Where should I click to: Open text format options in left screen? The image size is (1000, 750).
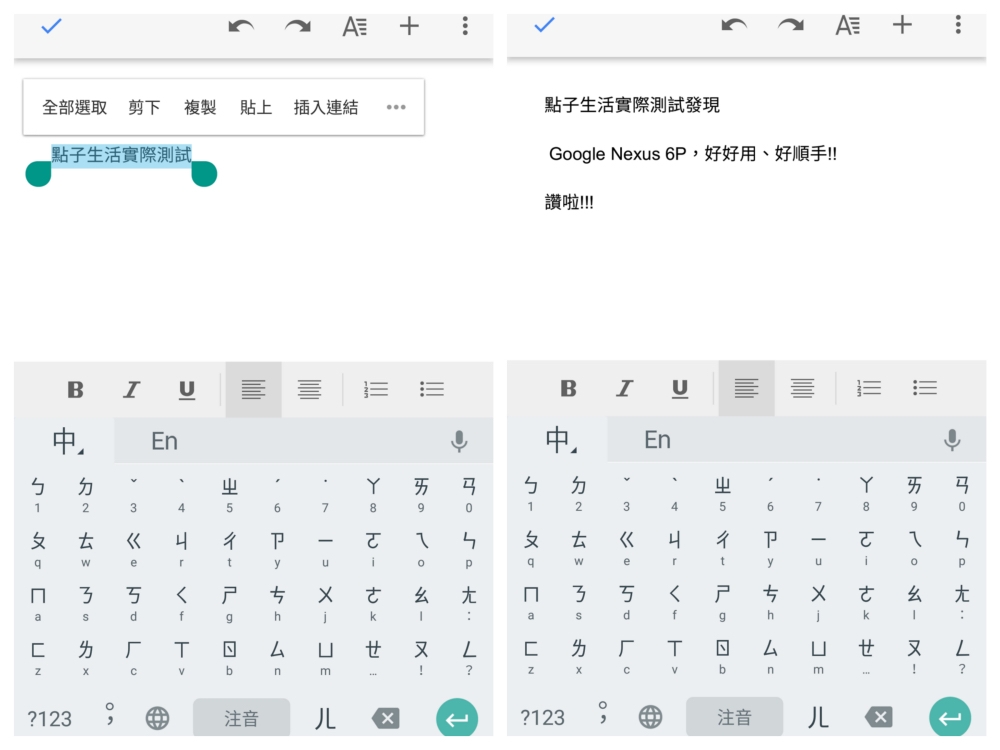coord(355,26)
